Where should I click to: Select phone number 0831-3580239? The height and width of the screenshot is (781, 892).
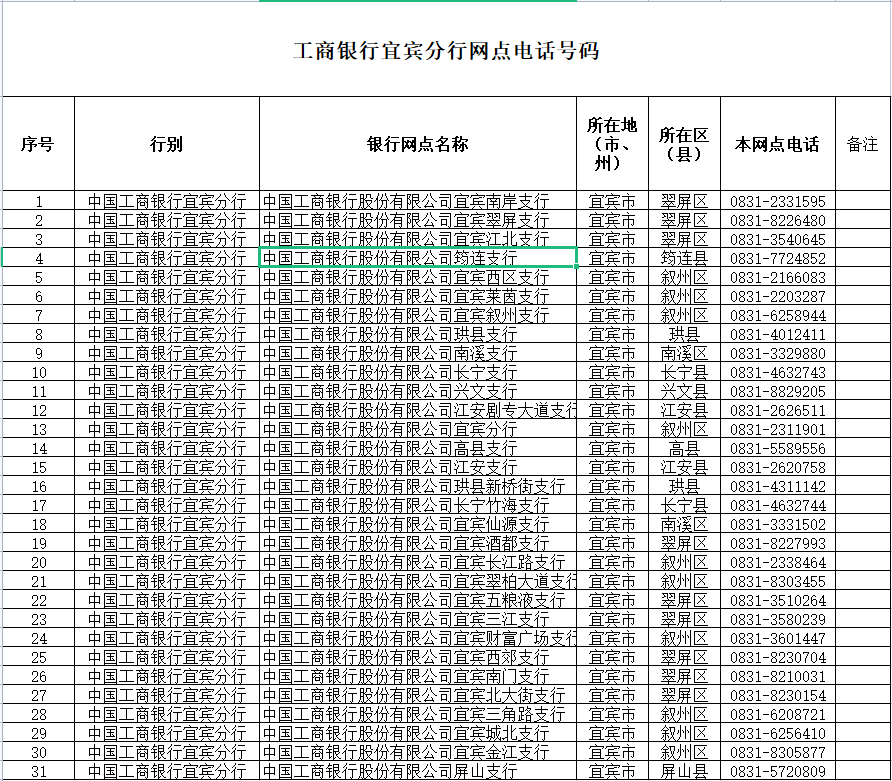coord(778,619)
